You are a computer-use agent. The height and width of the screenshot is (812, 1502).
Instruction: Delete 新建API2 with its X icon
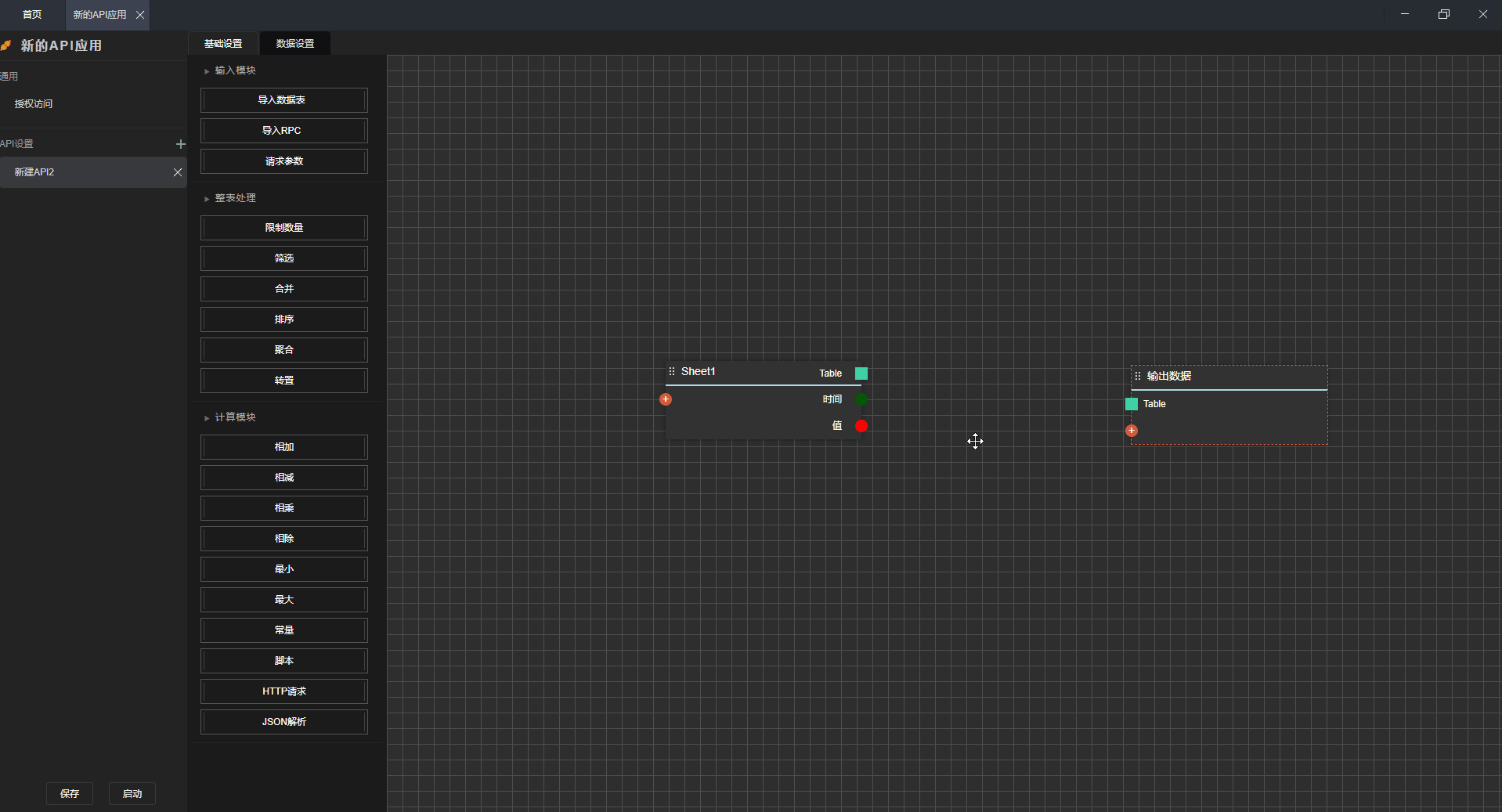click(178, 172)
